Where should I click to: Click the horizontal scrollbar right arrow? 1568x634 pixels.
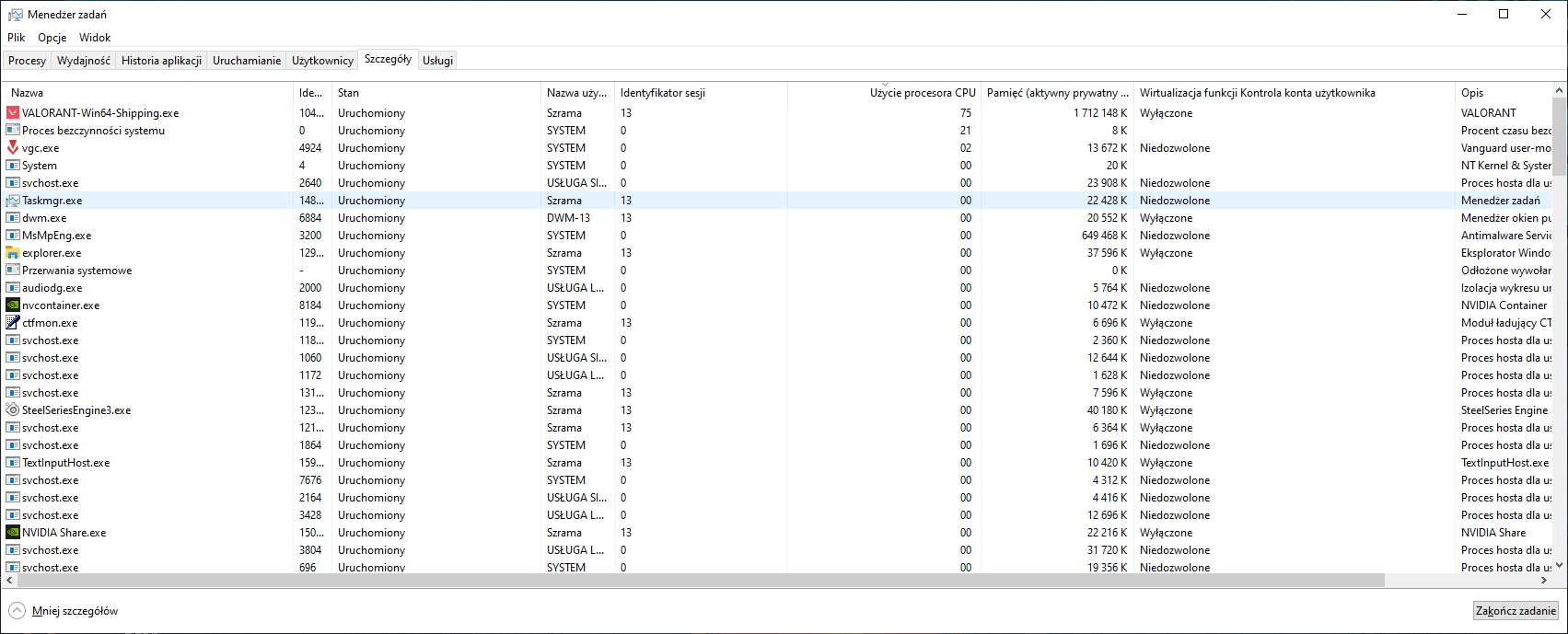1546,581
